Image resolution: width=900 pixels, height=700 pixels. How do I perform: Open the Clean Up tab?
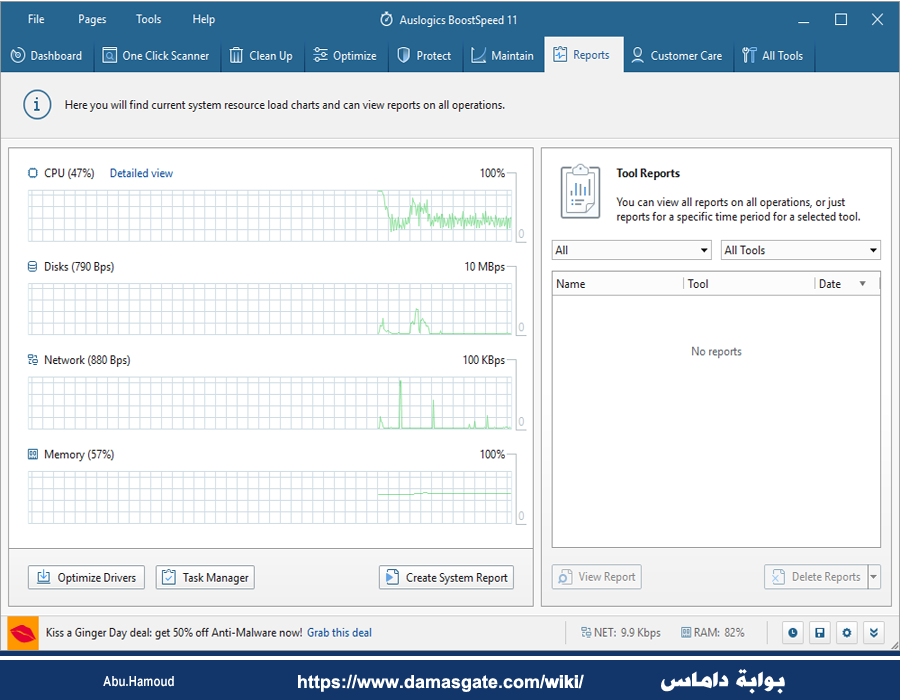coord(262,55)
